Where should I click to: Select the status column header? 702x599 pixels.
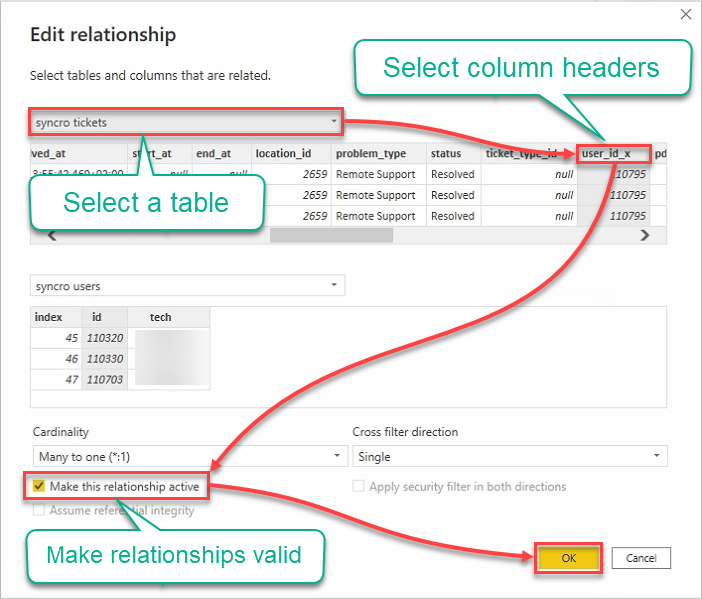coord(454,154)
